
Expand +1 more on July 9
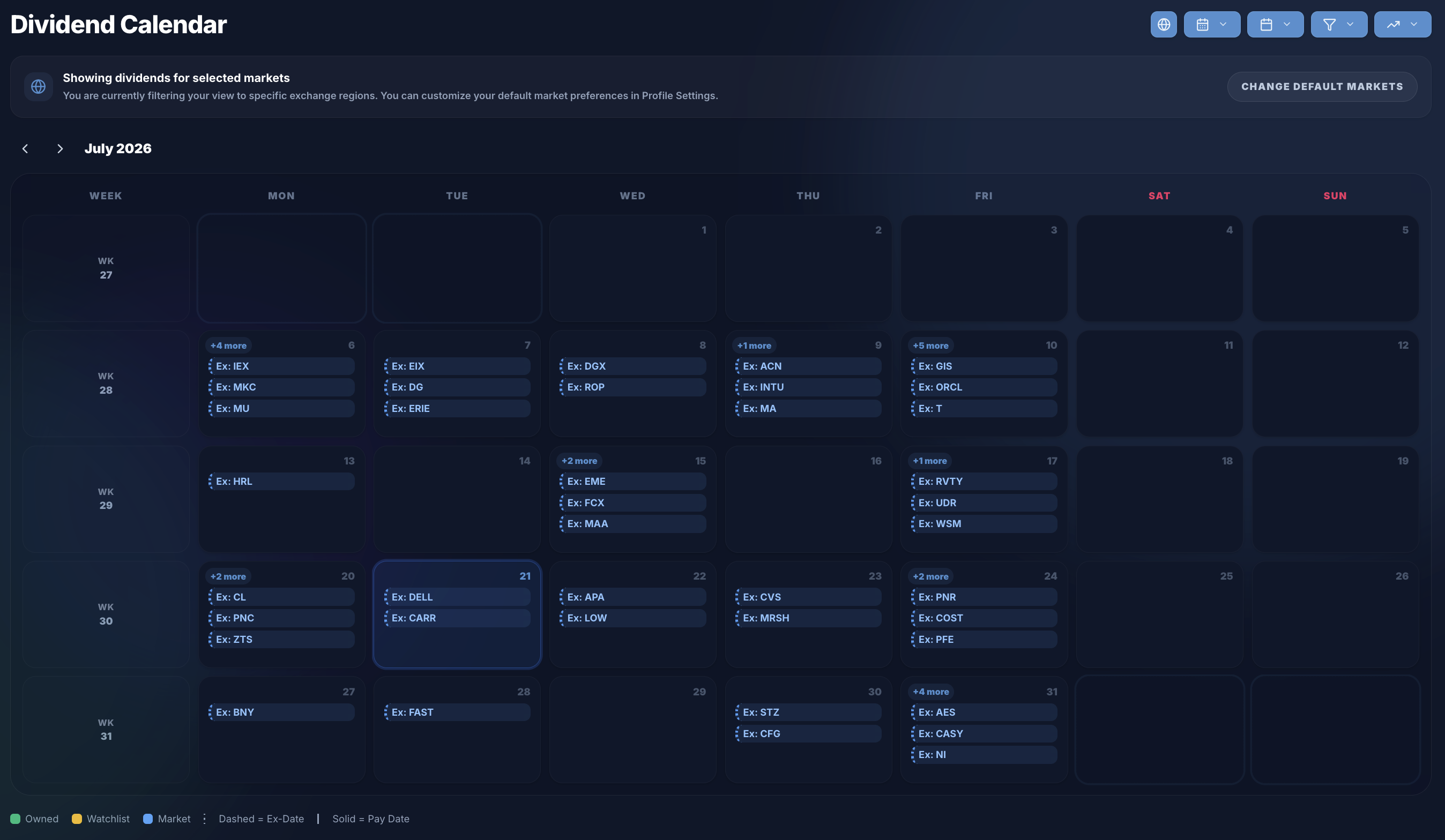point(754,346)
